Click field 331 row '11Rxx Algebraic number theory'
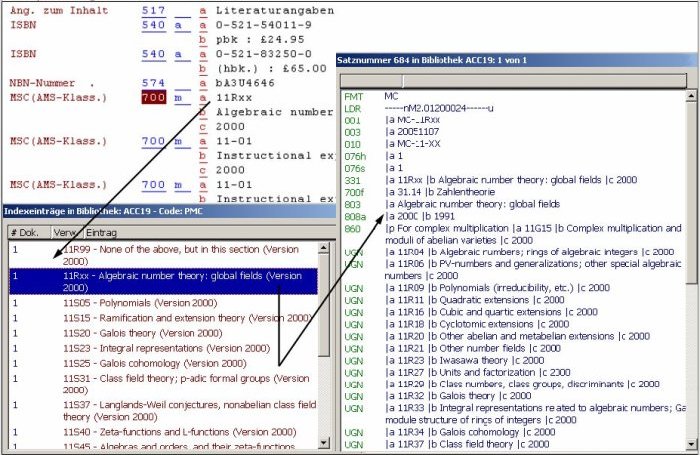 click(513, 180)
